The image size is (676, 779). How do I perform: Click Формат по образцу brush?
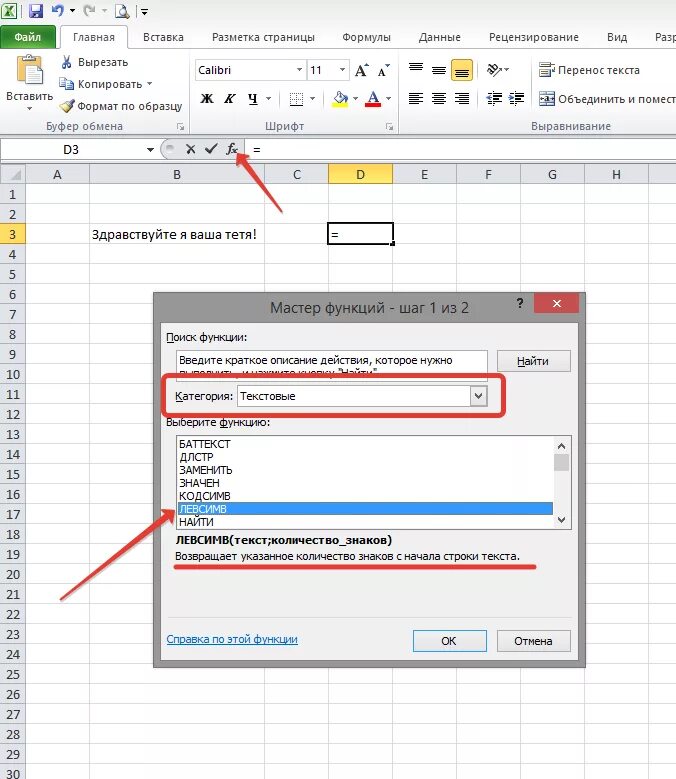[x=121, y=106]
